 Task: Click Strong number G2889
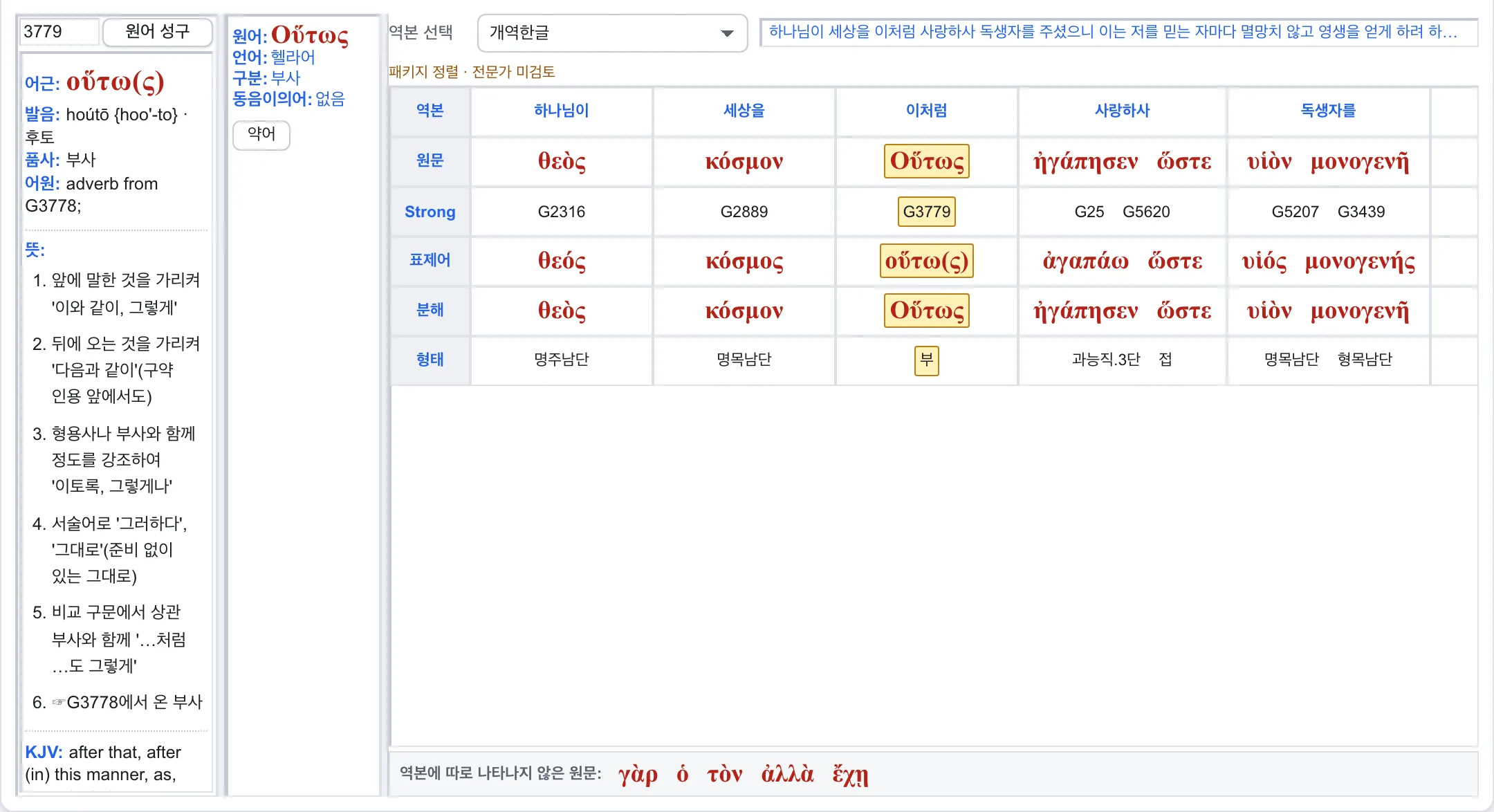[x=744, y=212]
